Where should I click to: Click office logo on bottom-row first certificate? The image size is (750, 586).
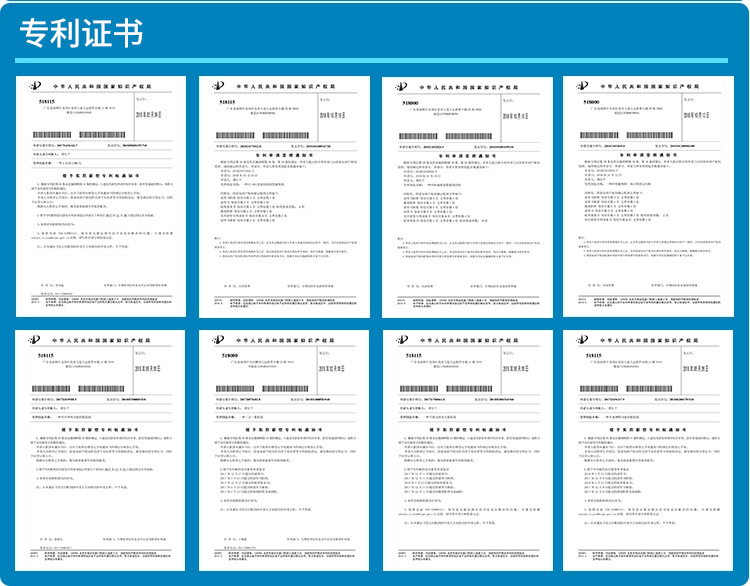(x=34, y=340)
